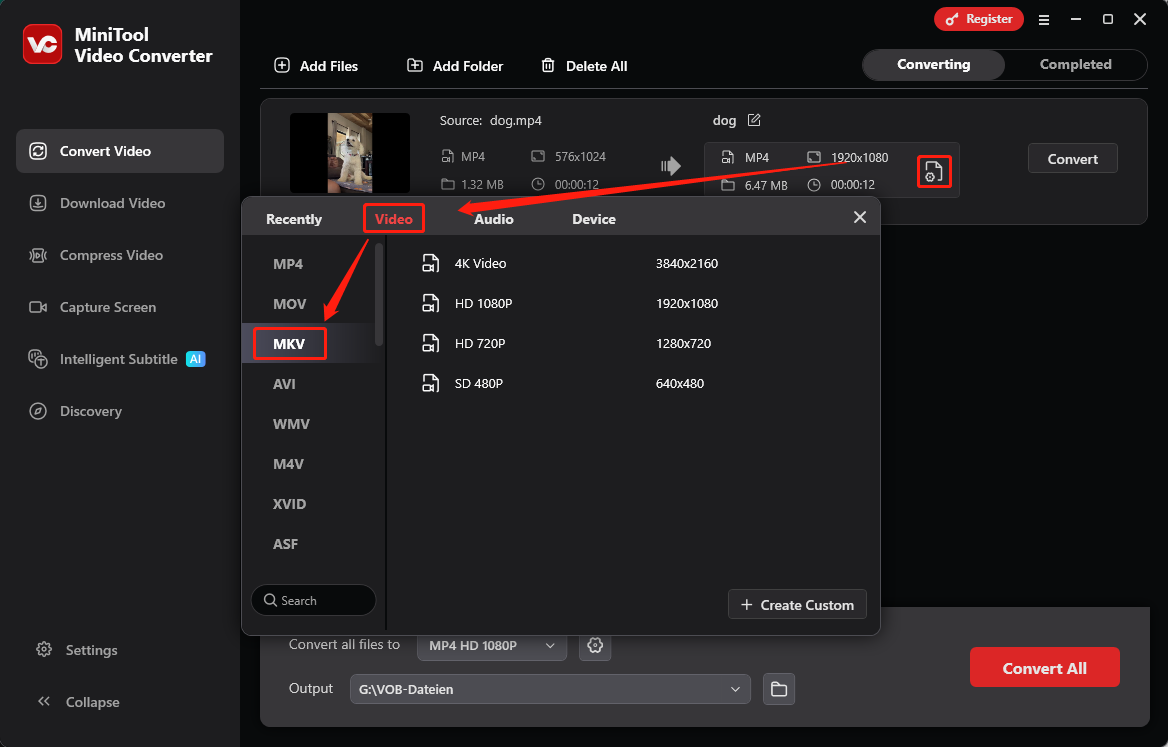This screenshot has height=747, width=1168.
Task: Click the Add Files icon
Action: [x=281, y=65]
